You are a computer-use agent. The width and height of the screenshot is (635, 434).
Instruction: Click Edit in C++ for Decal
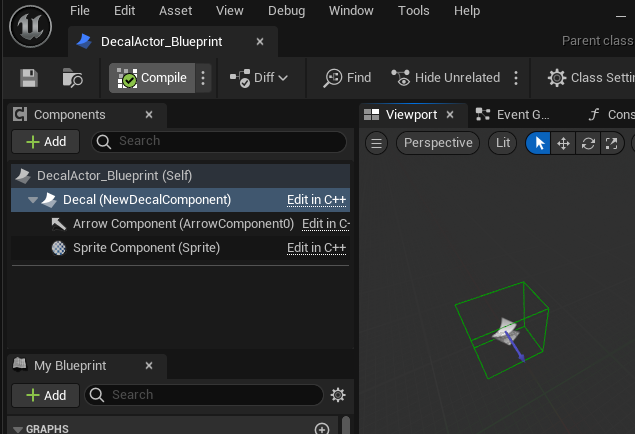click(x=316, y=200)
